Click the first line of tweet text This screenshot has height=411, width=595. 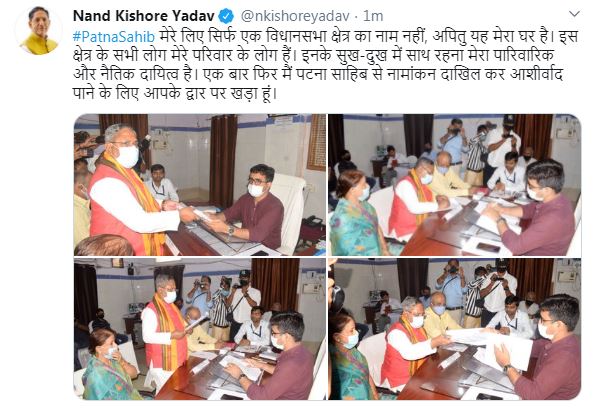tap(325, 37)
